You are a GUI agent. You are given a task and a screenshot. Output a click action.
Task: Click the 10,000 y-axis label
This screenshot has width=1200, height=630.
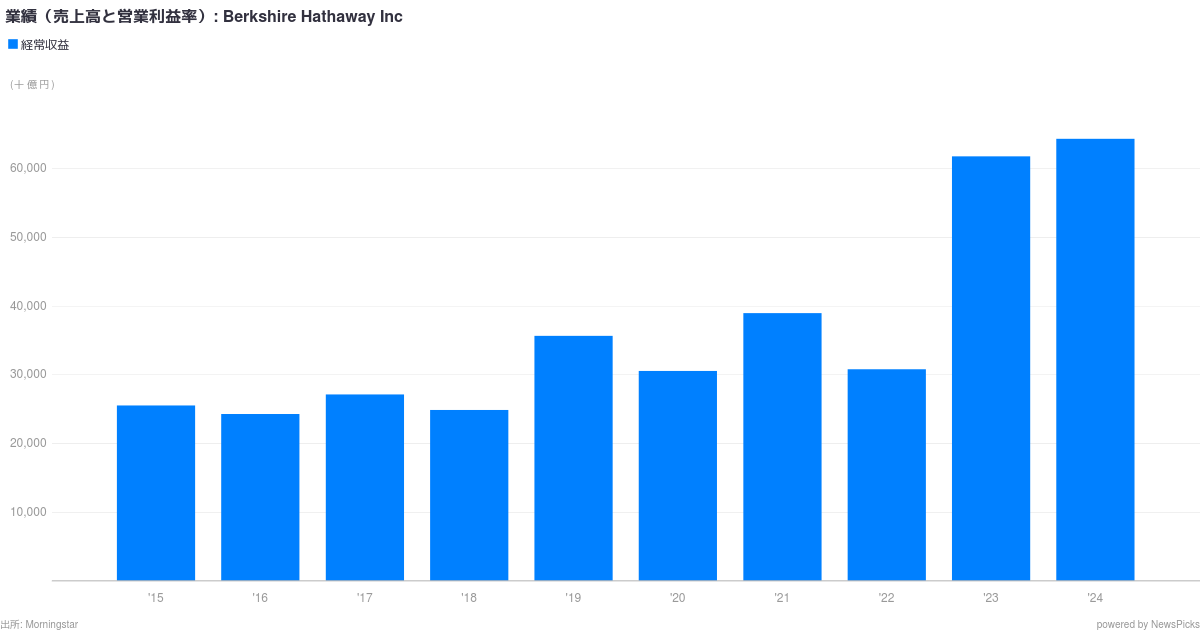[x=28, y=512]
